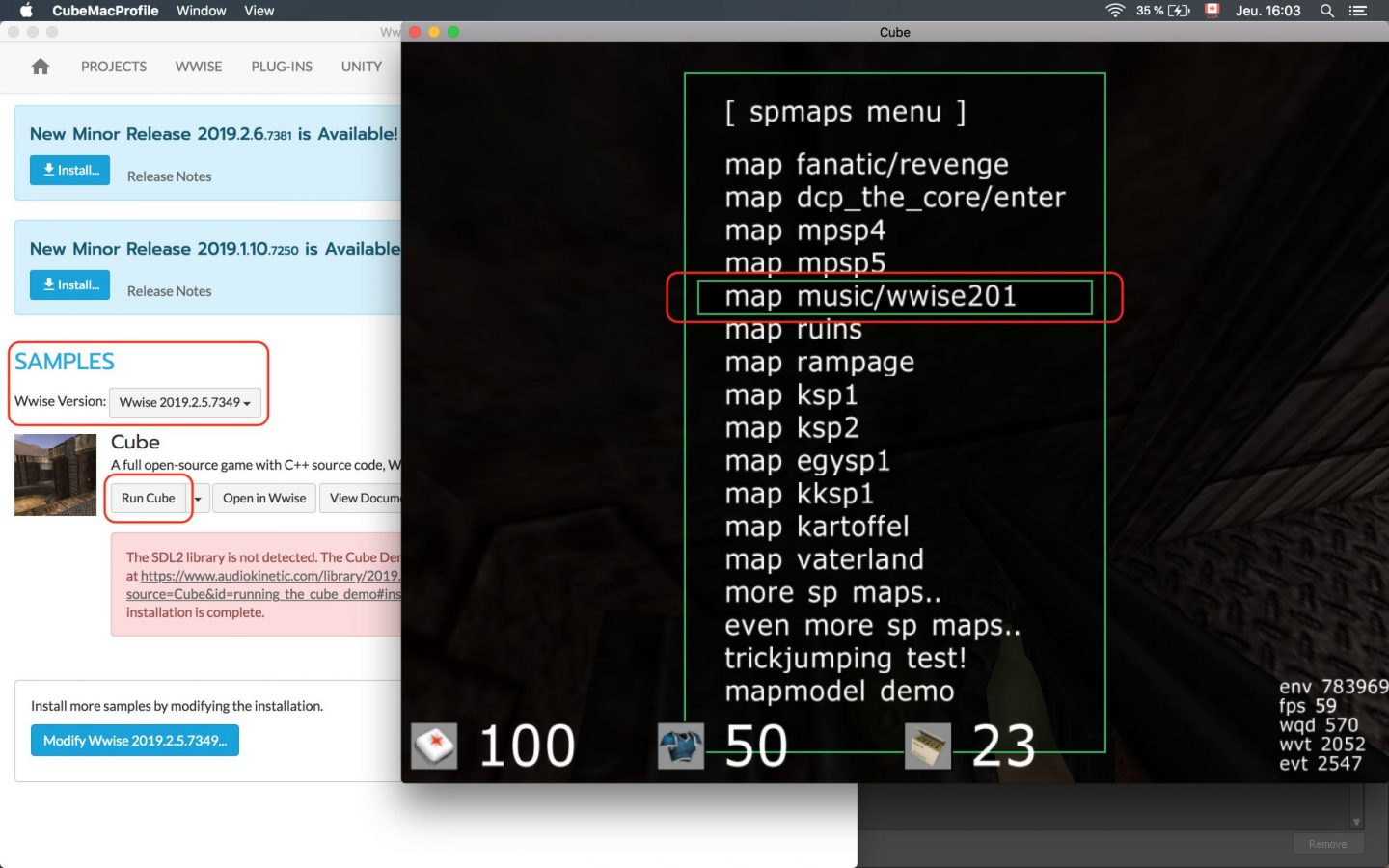
Task: Click the Canadian flag input source icon
Action: [1212, 11]
